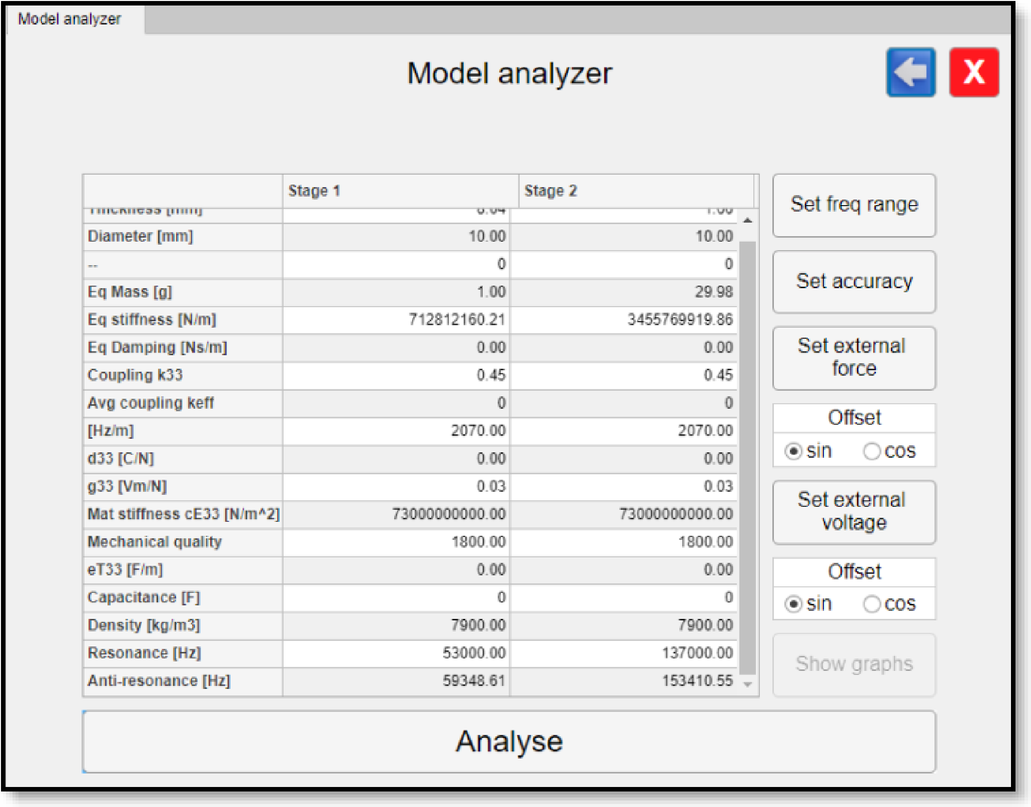Click the Set external voltage button
The height and width of the screenshot is (807, 1031).
tap(853, 511)
